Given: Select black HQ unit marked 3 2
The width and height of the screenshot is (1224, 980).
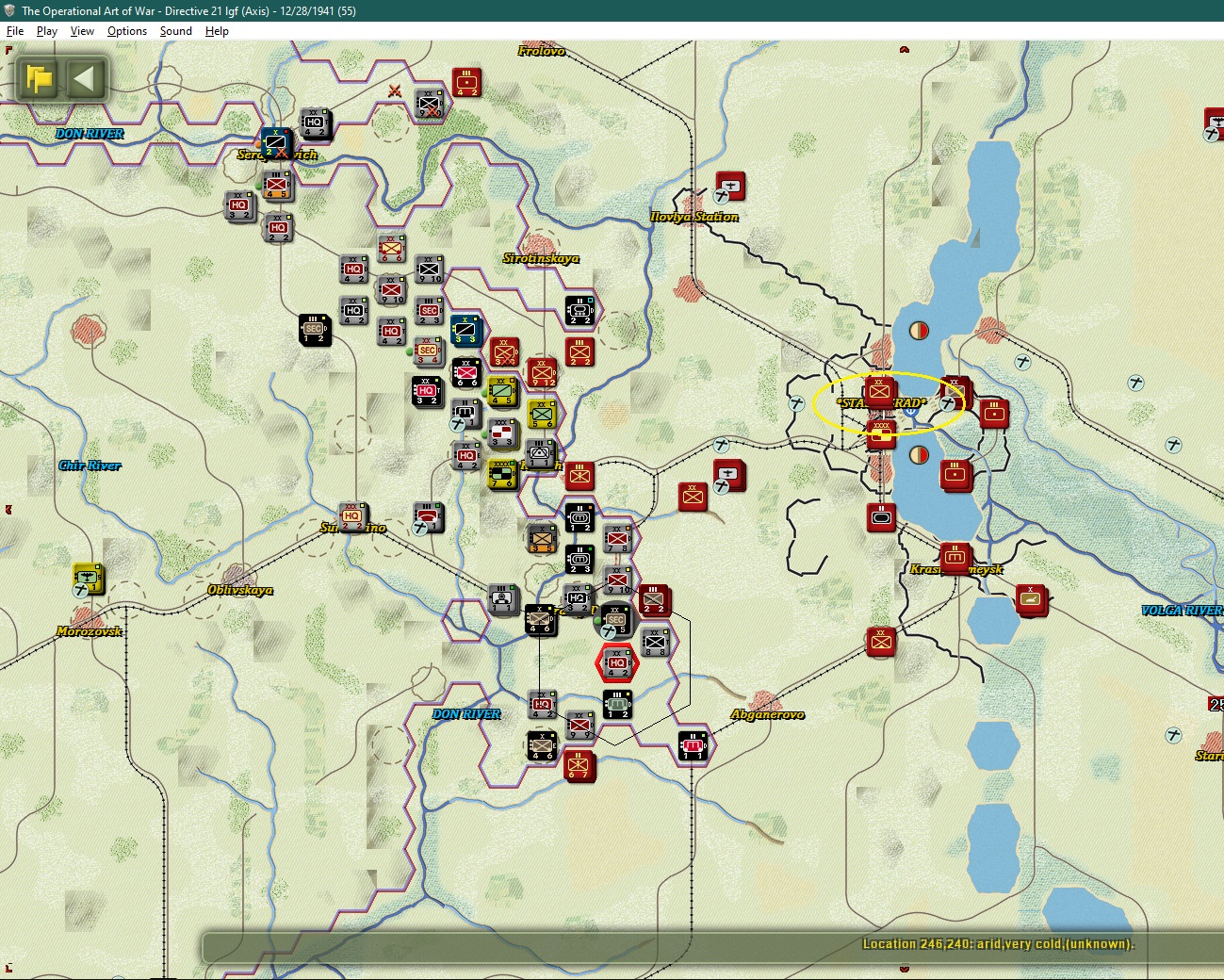Looking at the screenshot, I should click(427, 391).
